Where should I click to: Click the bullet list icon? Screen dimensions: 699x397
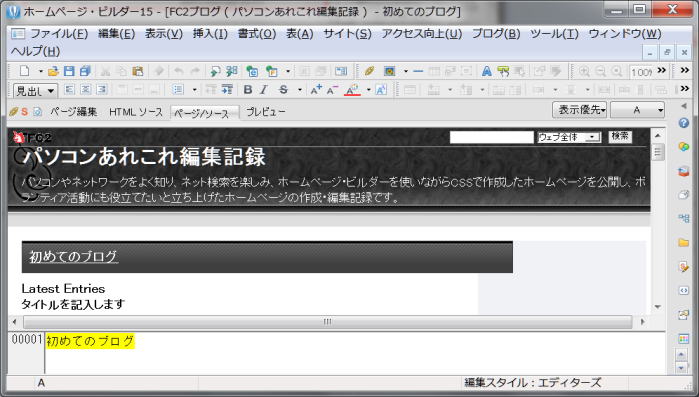point(178,90)
